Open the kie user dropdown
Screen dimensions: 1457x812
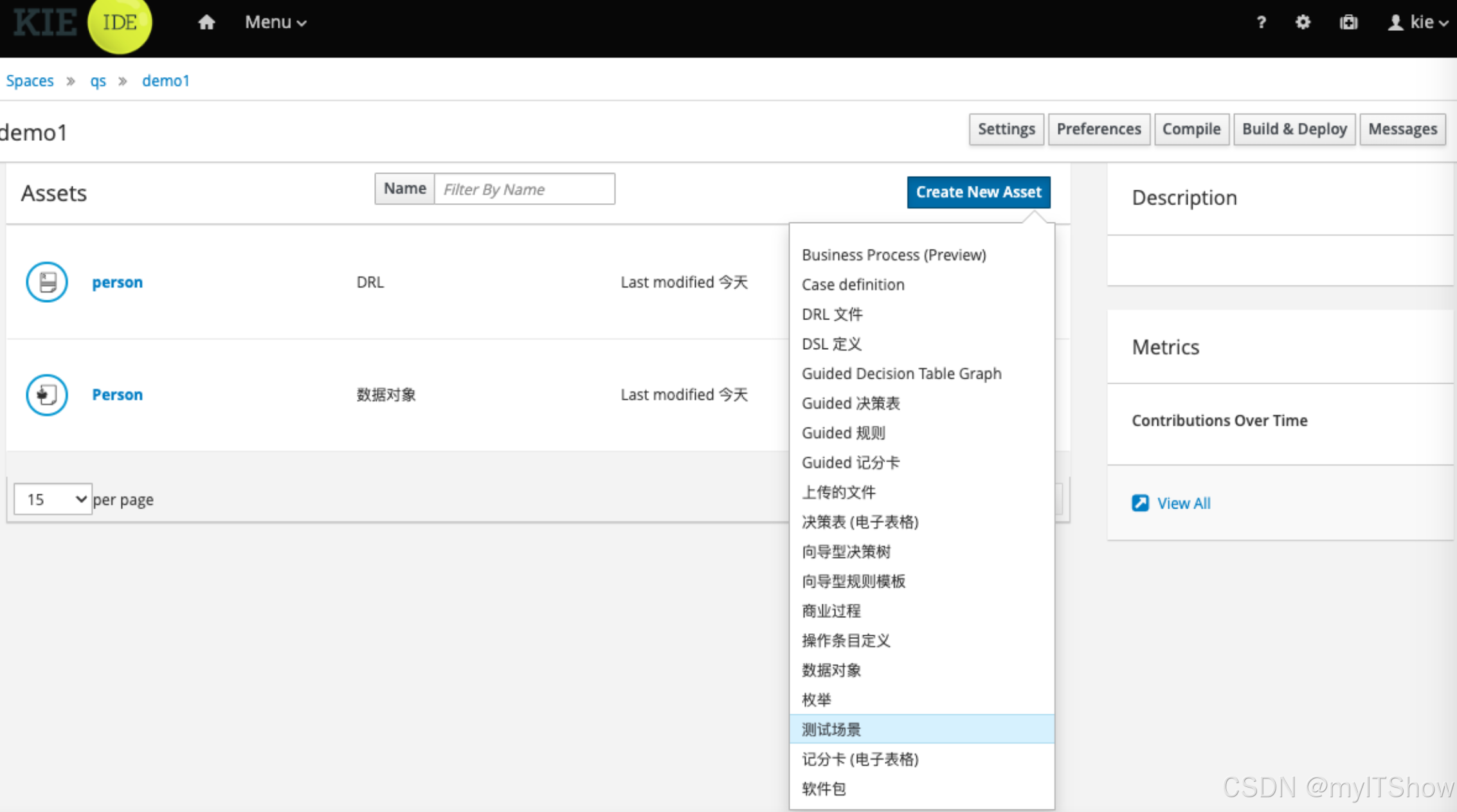(1418, 23)
